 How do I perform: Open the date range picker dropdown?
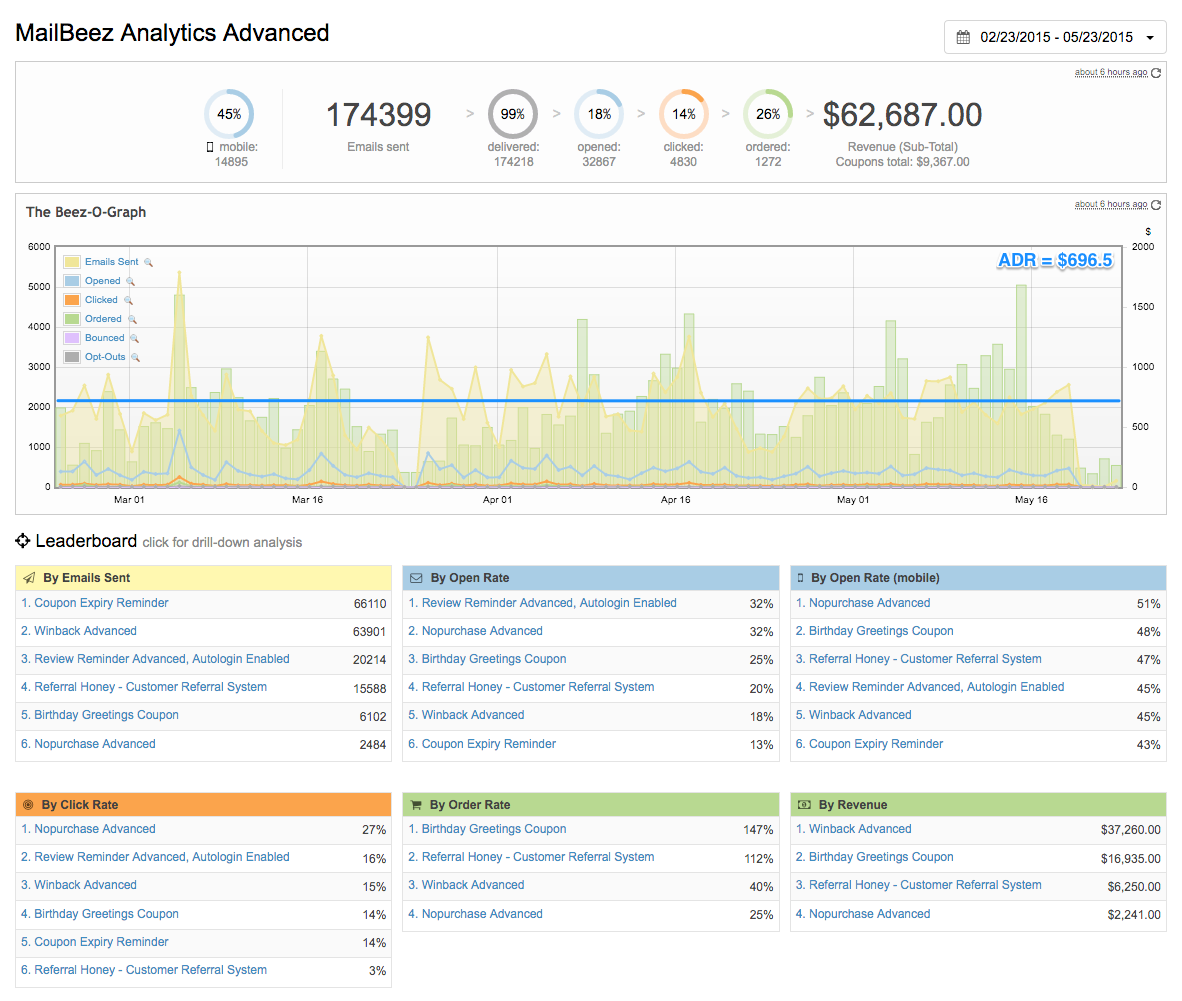[x=1055, y=37]
